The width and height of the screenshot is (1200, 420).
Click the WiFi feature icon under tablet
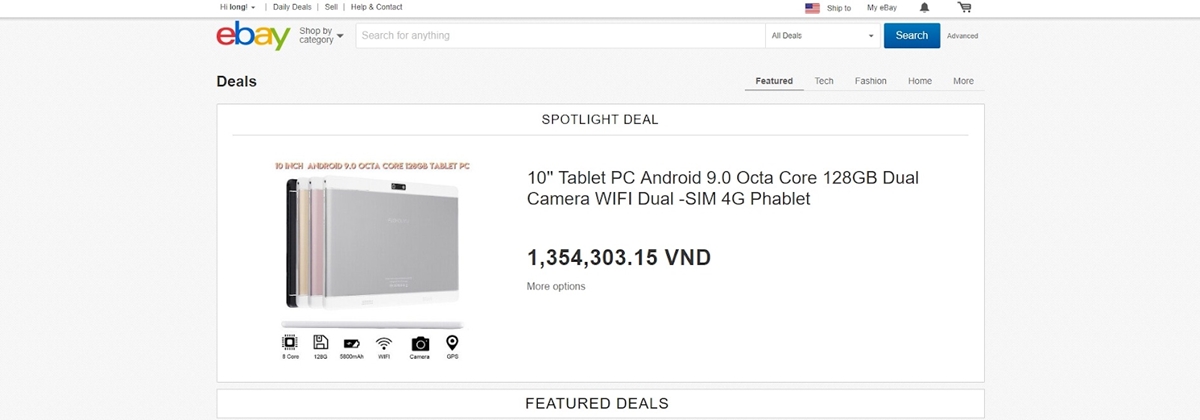(x=384, y=343)
